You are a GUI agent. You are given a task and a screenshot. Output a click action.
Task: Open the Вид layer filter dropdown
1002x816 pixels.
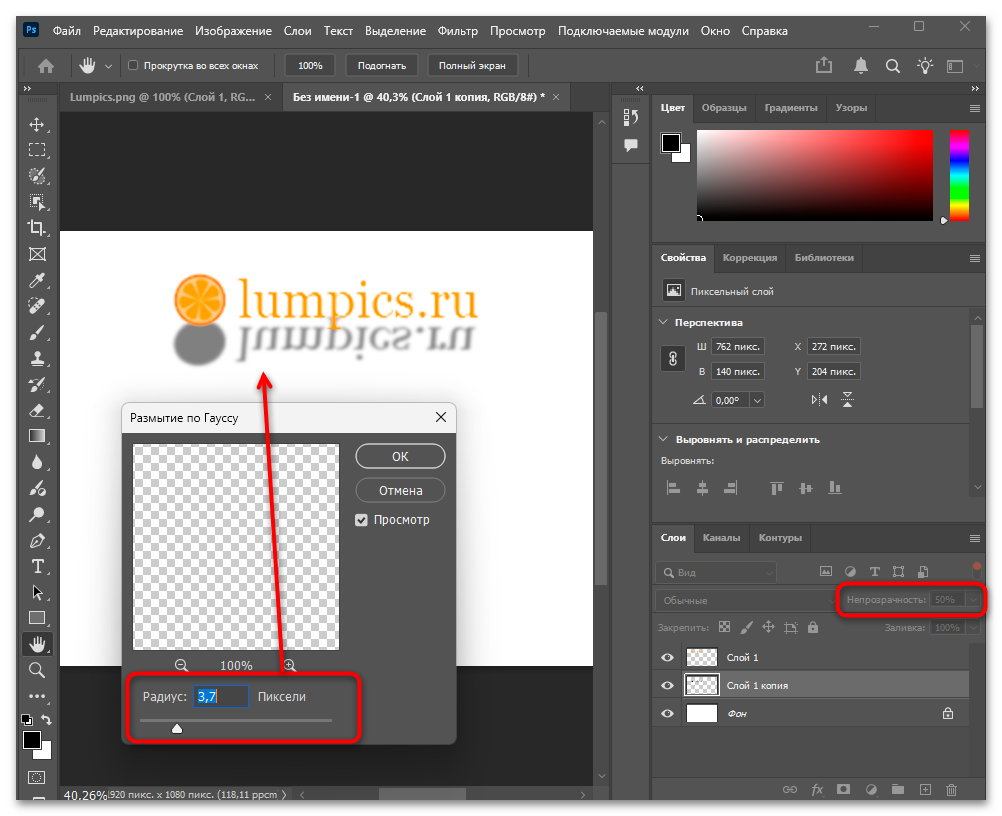[x=716, y=573]
